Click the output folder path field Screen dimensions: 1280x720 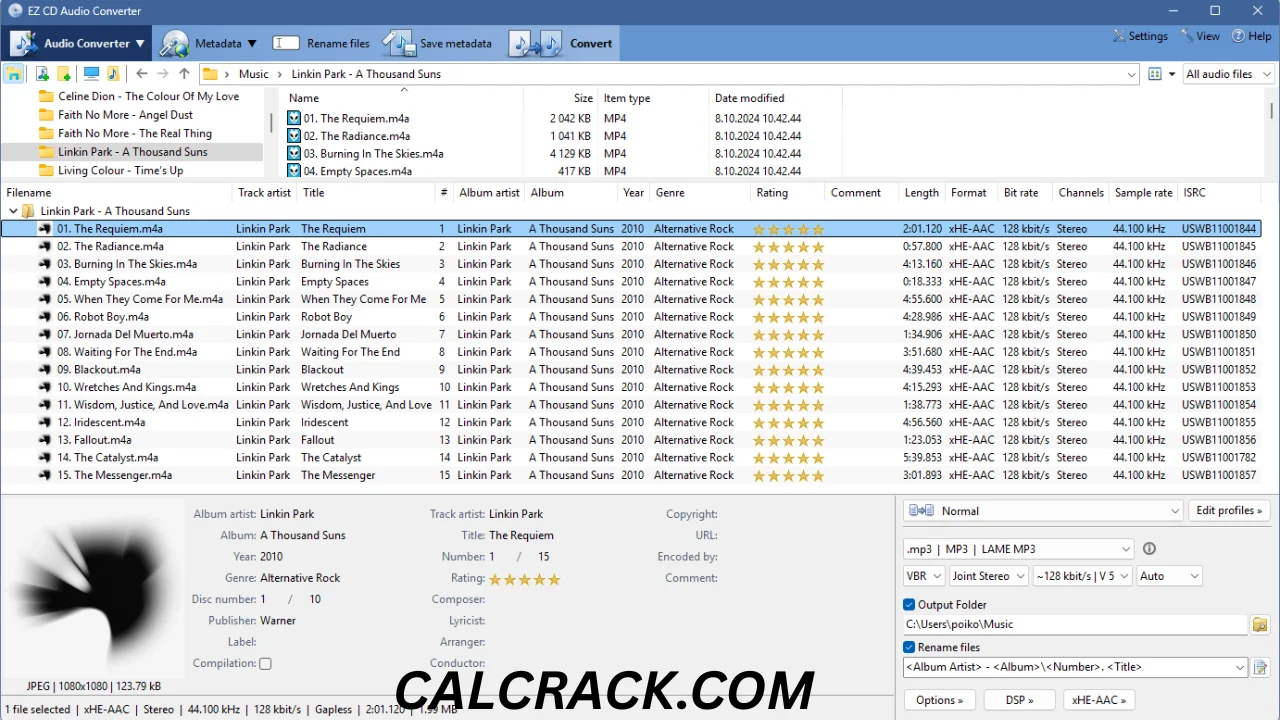1075,625
